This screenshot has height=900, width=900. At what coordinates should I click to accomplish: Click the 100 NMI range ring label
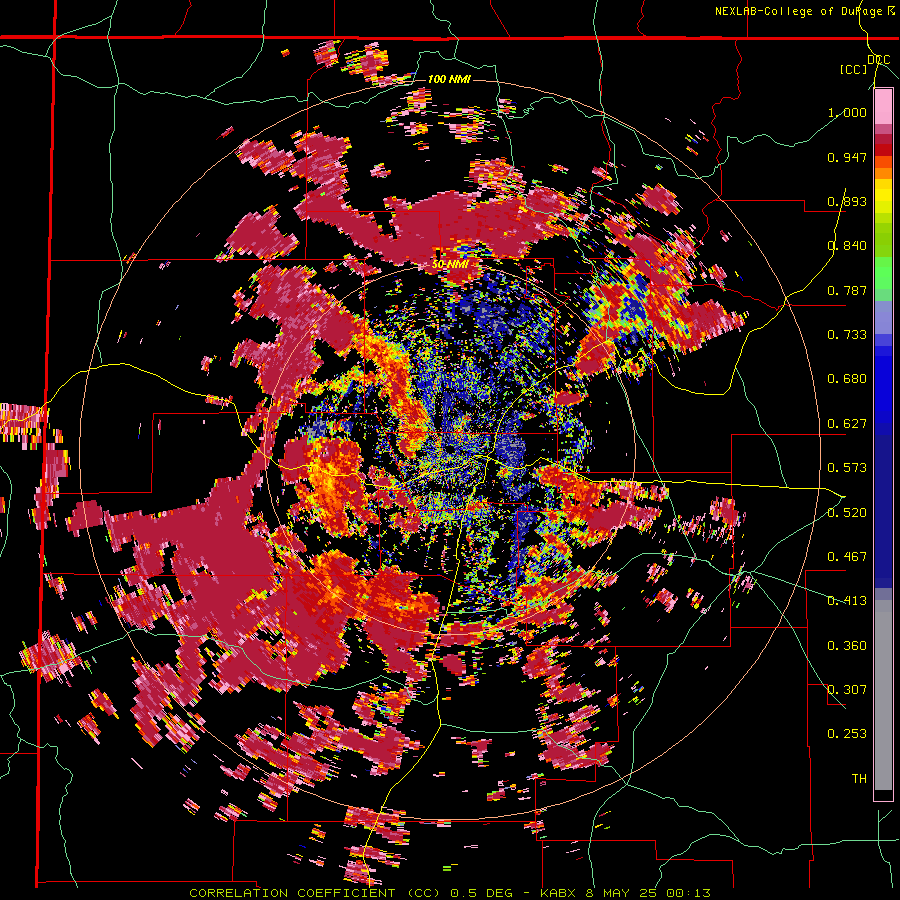pos(449,79)
